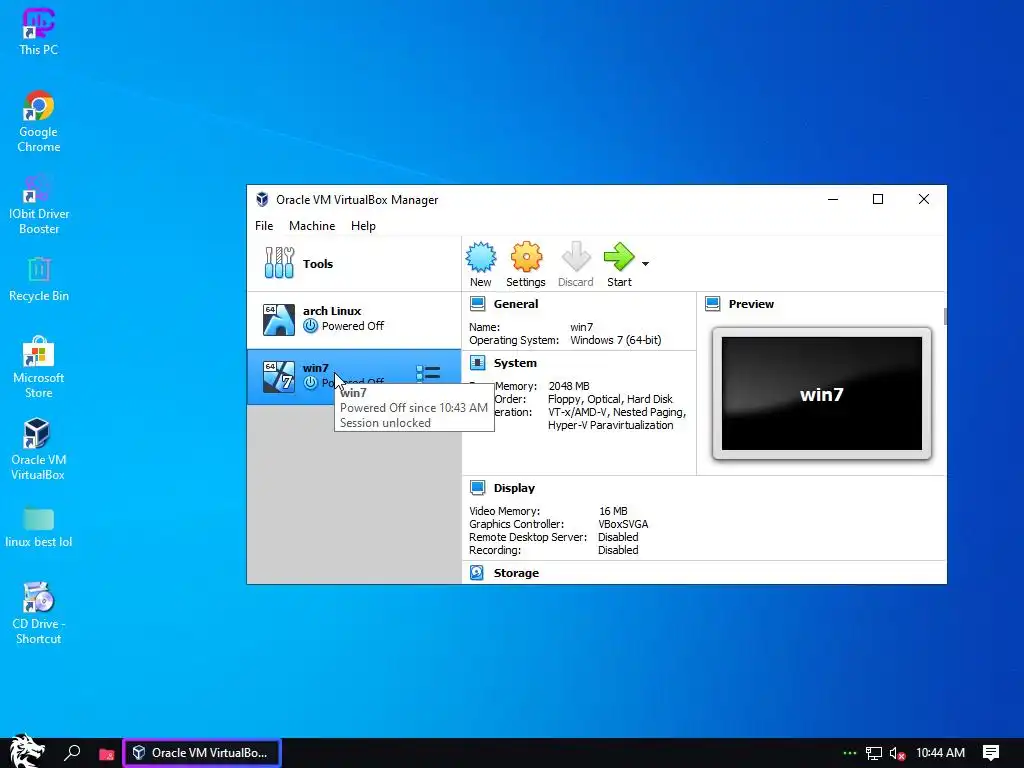Click the New virtual machine icon
1024x768 pixels.
coord(481,257)
